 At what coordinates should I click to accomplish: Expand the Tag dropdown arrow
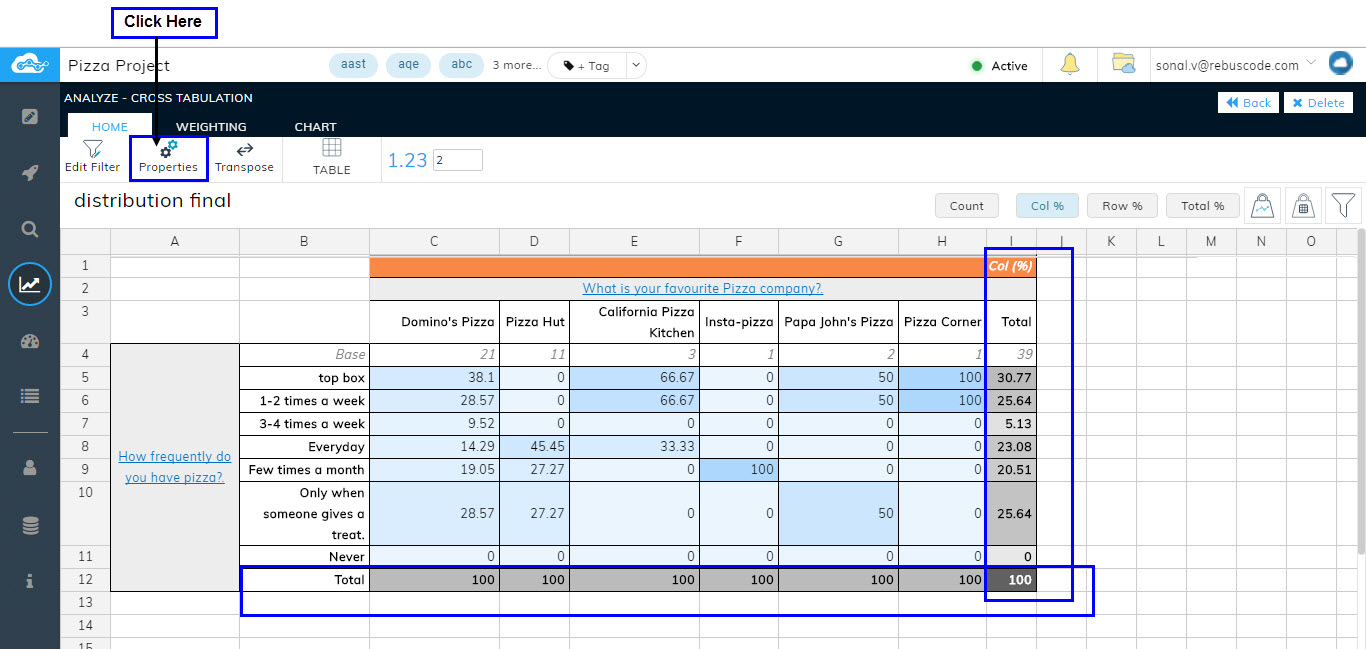tap(636, 66)
